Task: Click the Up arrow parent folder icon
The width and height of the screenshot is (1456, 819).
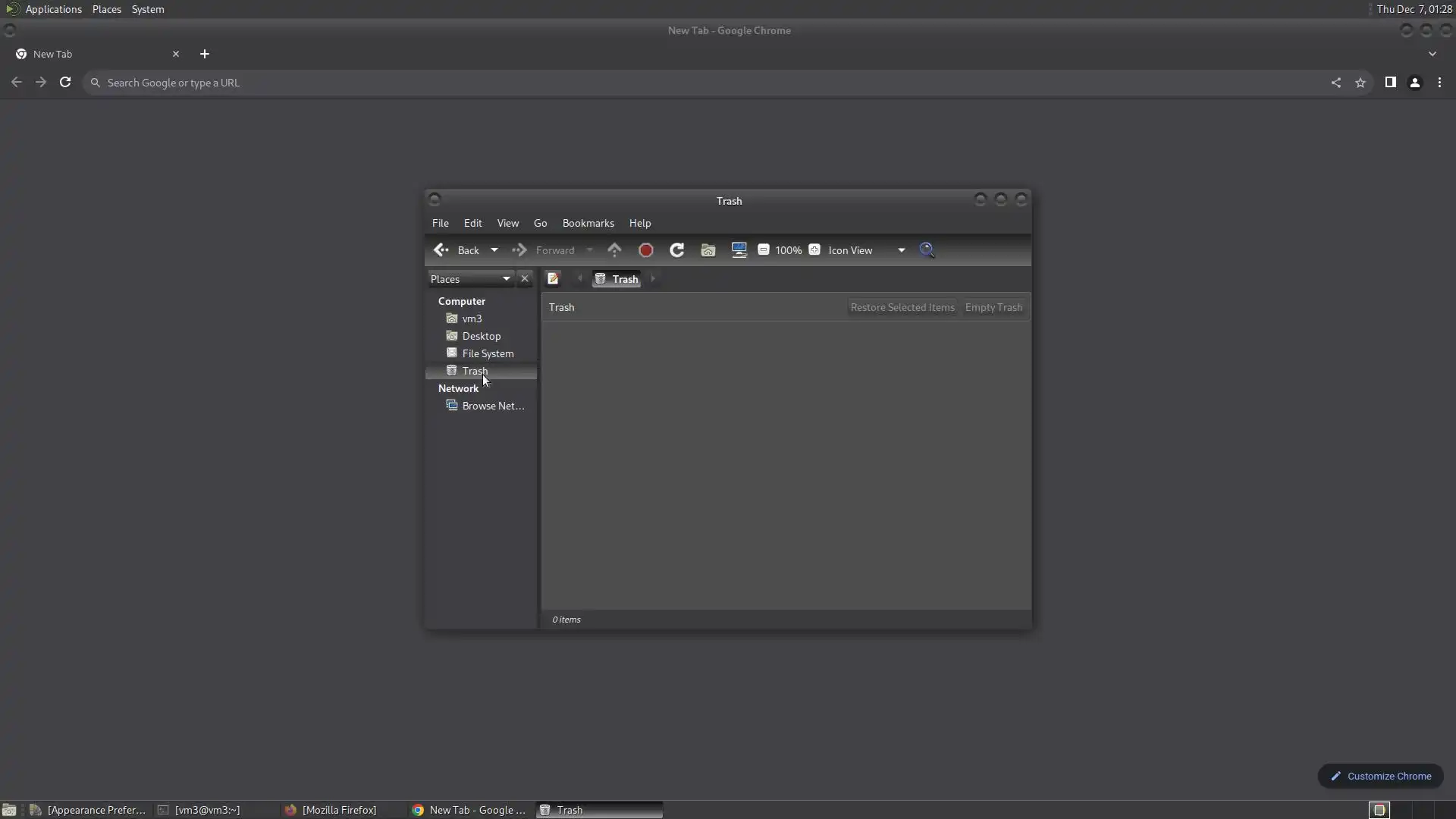Action: click(614, 250)
